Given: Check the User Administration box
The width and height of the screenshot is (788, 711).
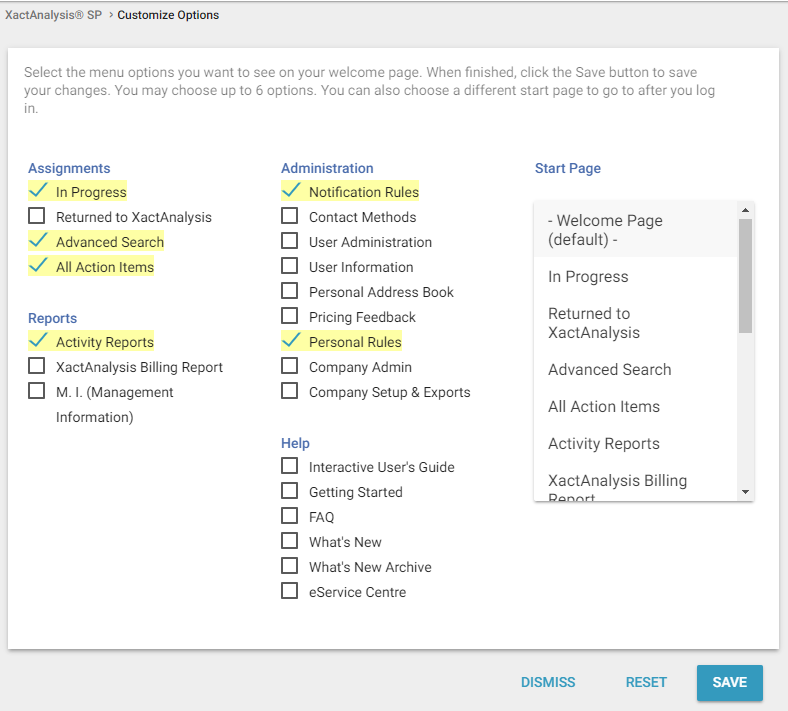Looking at the screenshot, I should coord(290,241).
